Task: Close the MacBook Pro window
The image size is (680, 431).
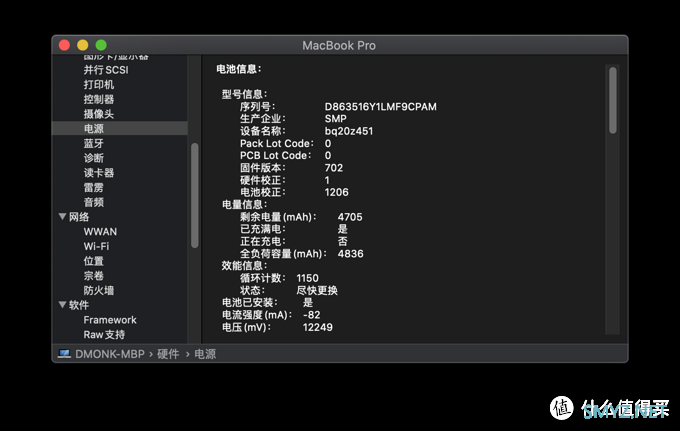Action: pos(64,45)
